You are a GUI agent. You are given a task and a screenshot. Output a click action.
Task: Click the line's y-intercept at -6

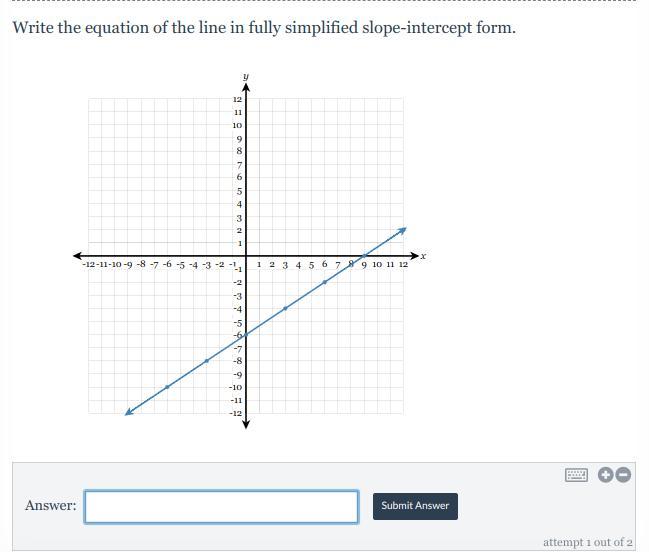click(x=246, y=334)
